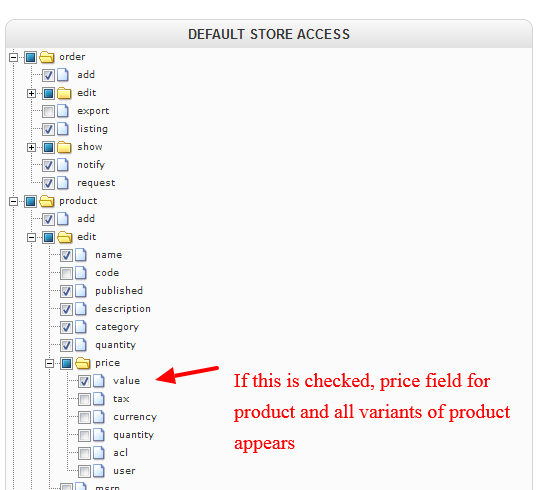Uncheck the name checkbox
The height and width of the screenshot is (490, 537).
pos(66,255)
